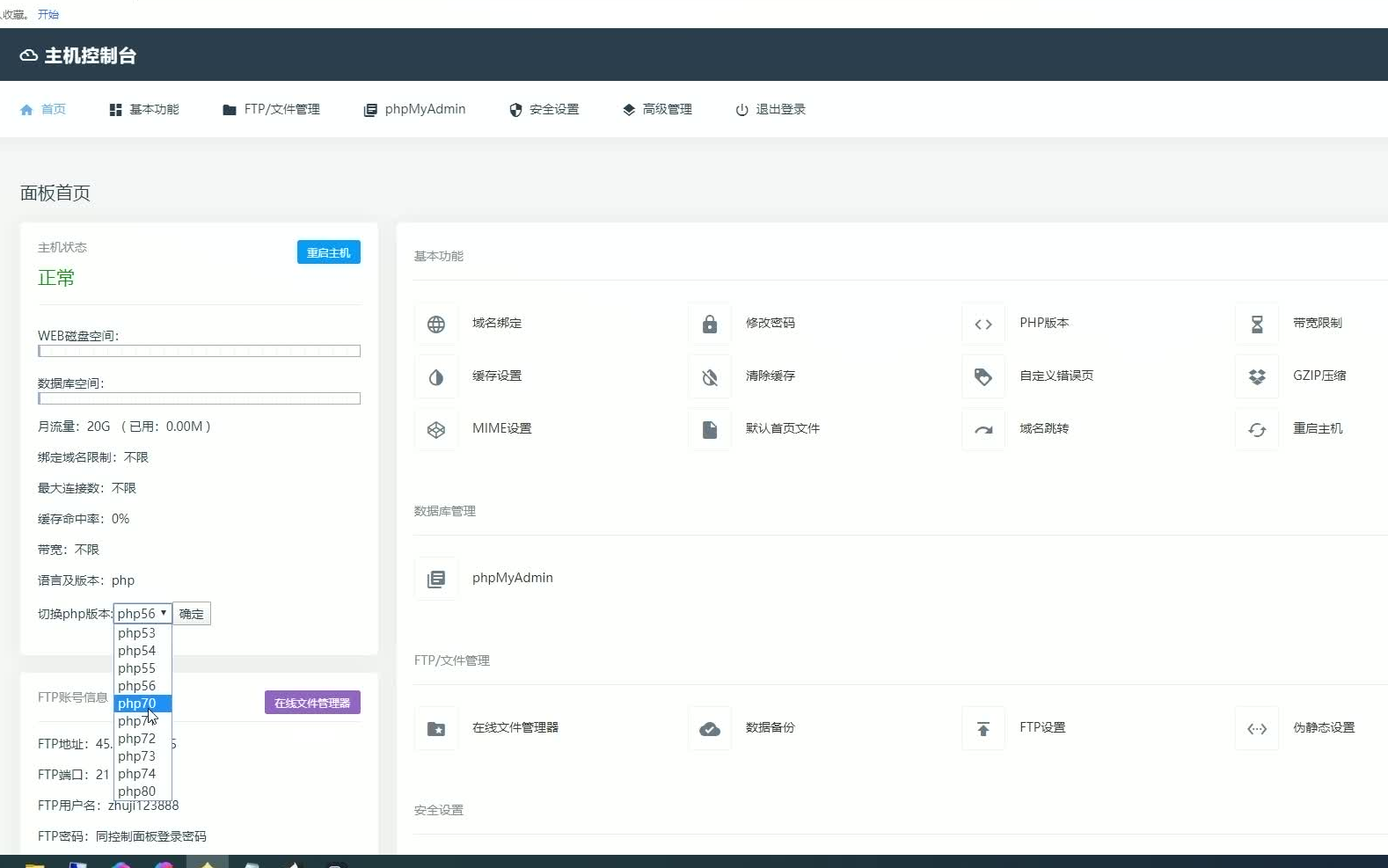Click 缓存命中率: 0% text
1388x868 pixels.
tap(84, 519)
